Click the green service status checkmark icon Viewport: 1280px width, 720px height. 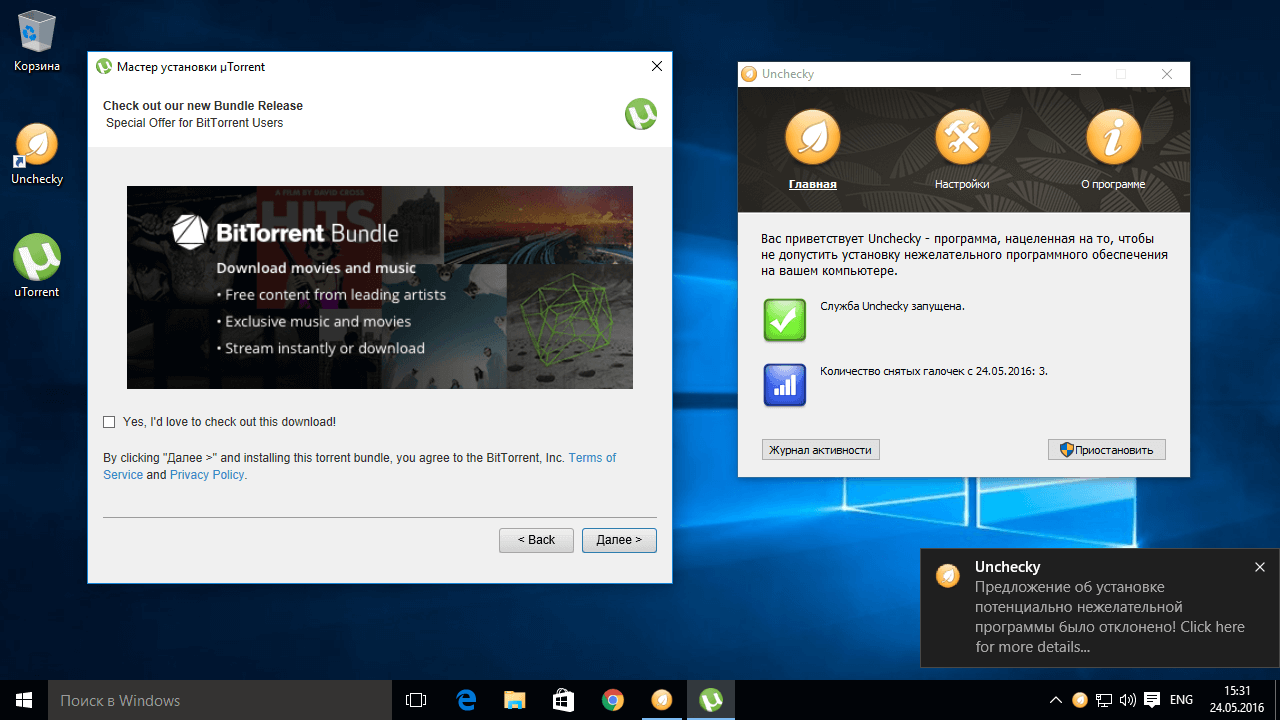(x=784, y=320)
